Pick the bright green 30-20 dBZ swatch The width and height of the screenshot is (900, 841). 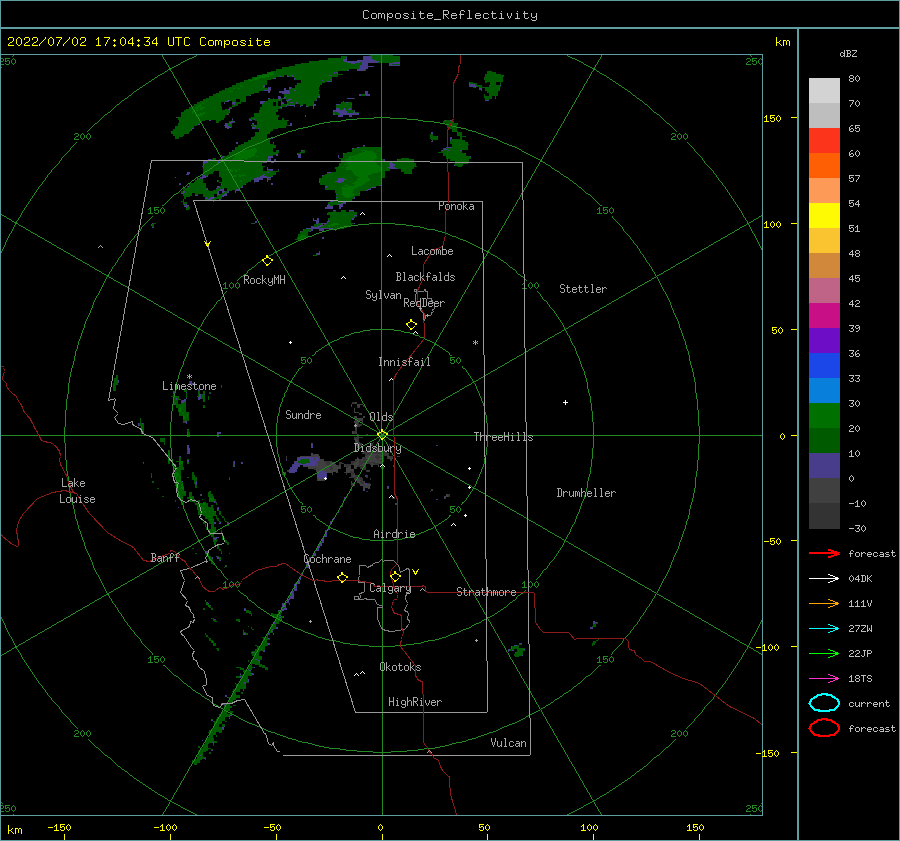pos(824,416)
